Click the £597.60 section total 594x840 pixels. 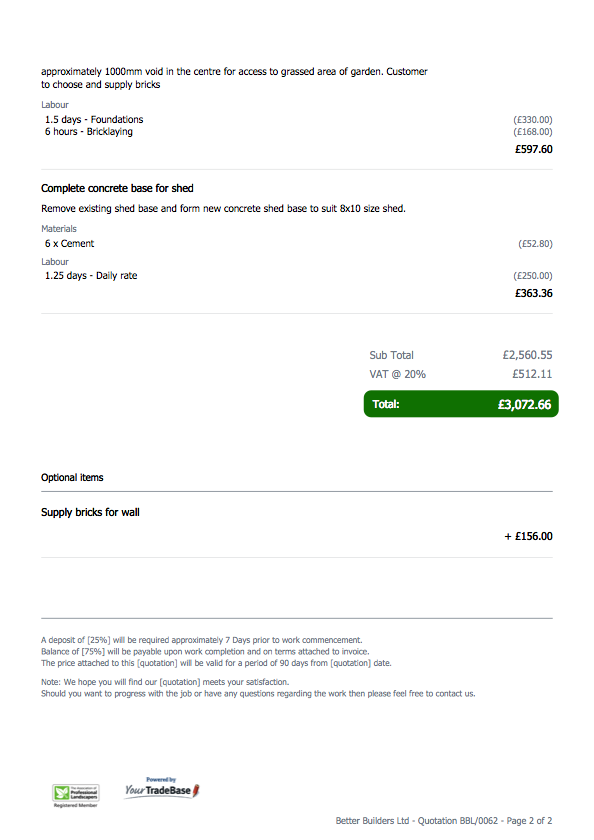[533, 149]
